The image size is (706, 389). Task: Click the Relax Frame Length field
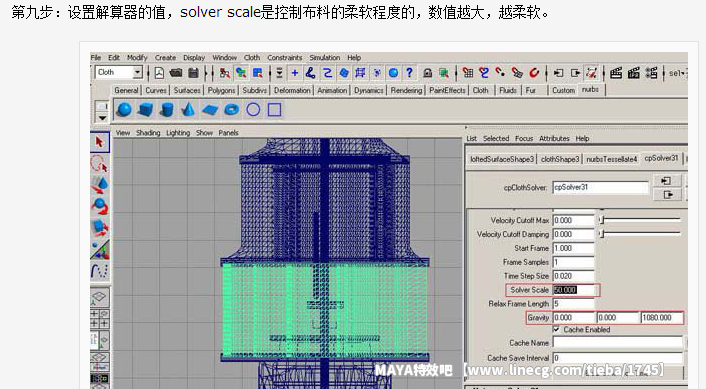click(x=574, y=304)
